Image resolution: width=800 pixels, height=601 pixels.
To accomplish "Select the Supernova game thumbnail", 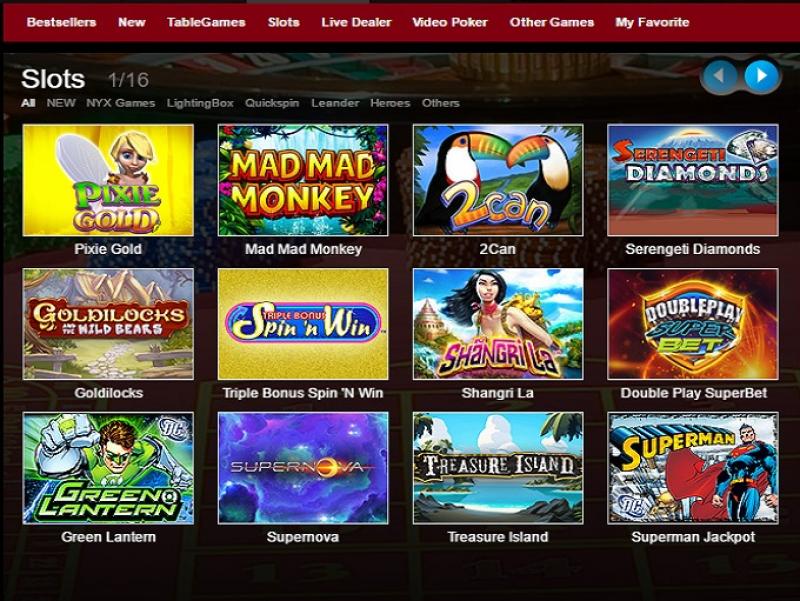I will click(303, 468).
